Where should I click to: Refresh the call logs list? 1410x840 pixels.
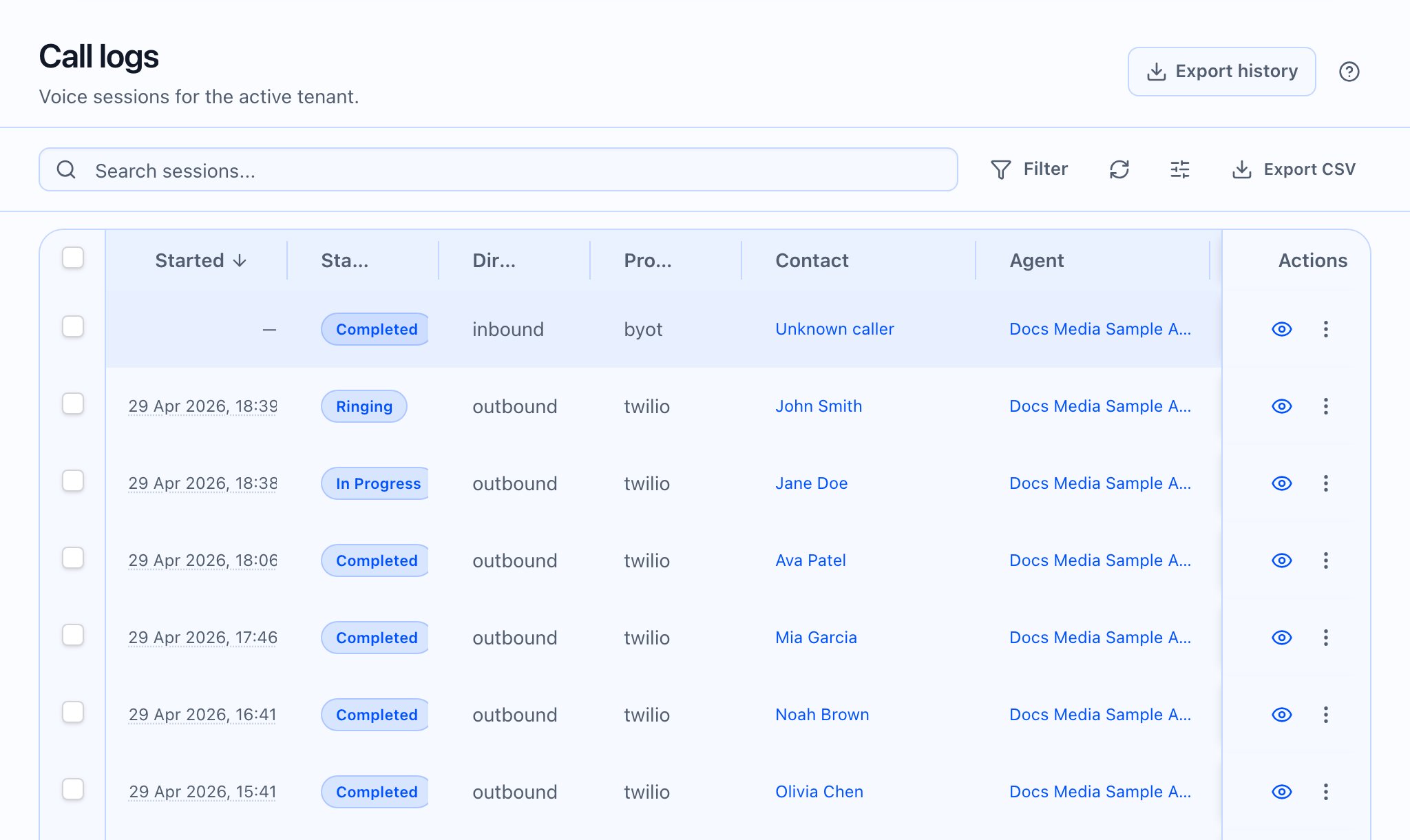1119,169
